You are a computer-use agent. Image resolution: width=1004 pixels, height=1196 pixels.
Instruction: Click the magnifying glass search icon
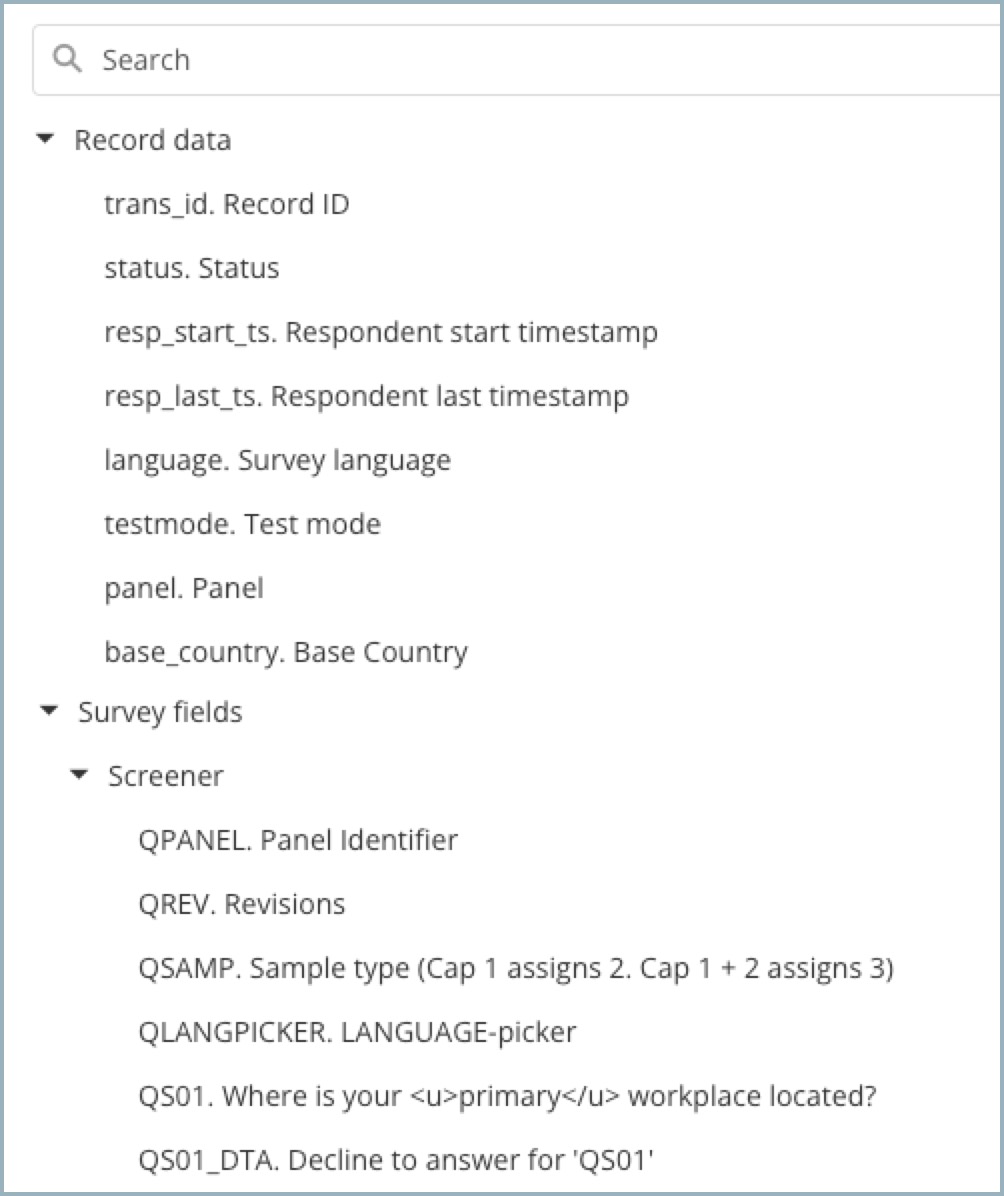coord(68,59)
